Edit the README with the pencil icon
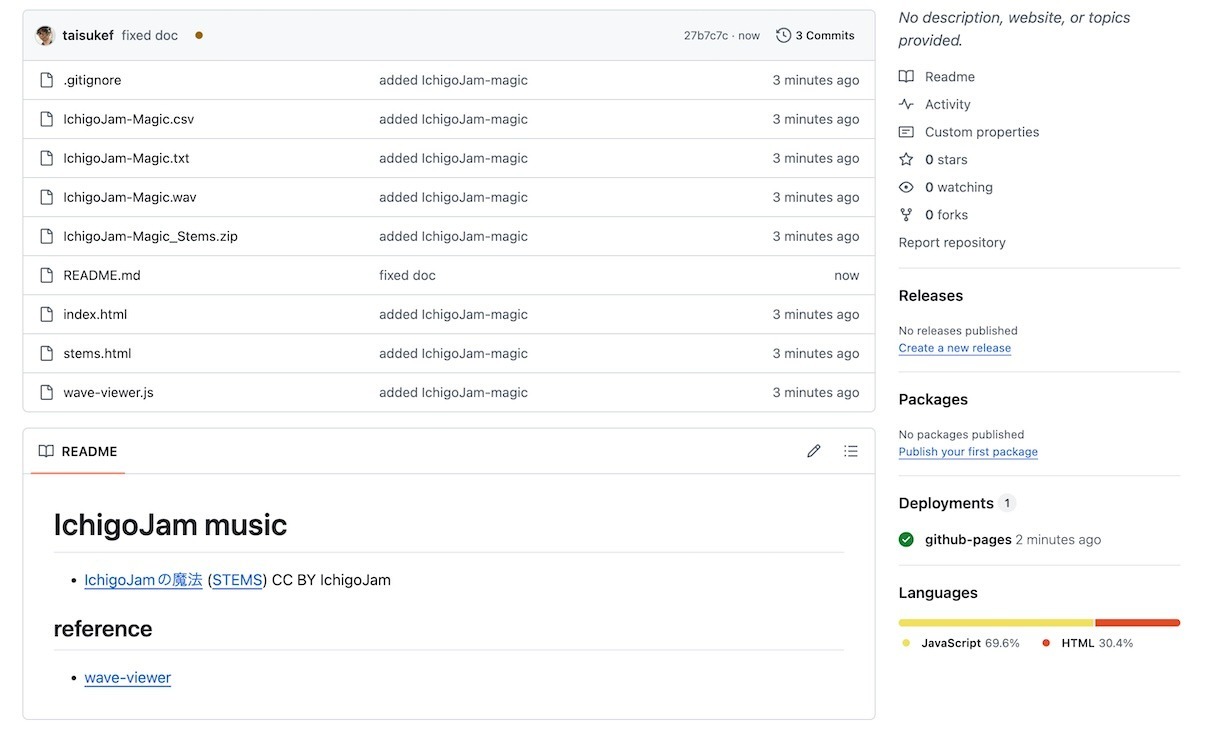The width and height of the screenshot is (1220, 739). 814,451
